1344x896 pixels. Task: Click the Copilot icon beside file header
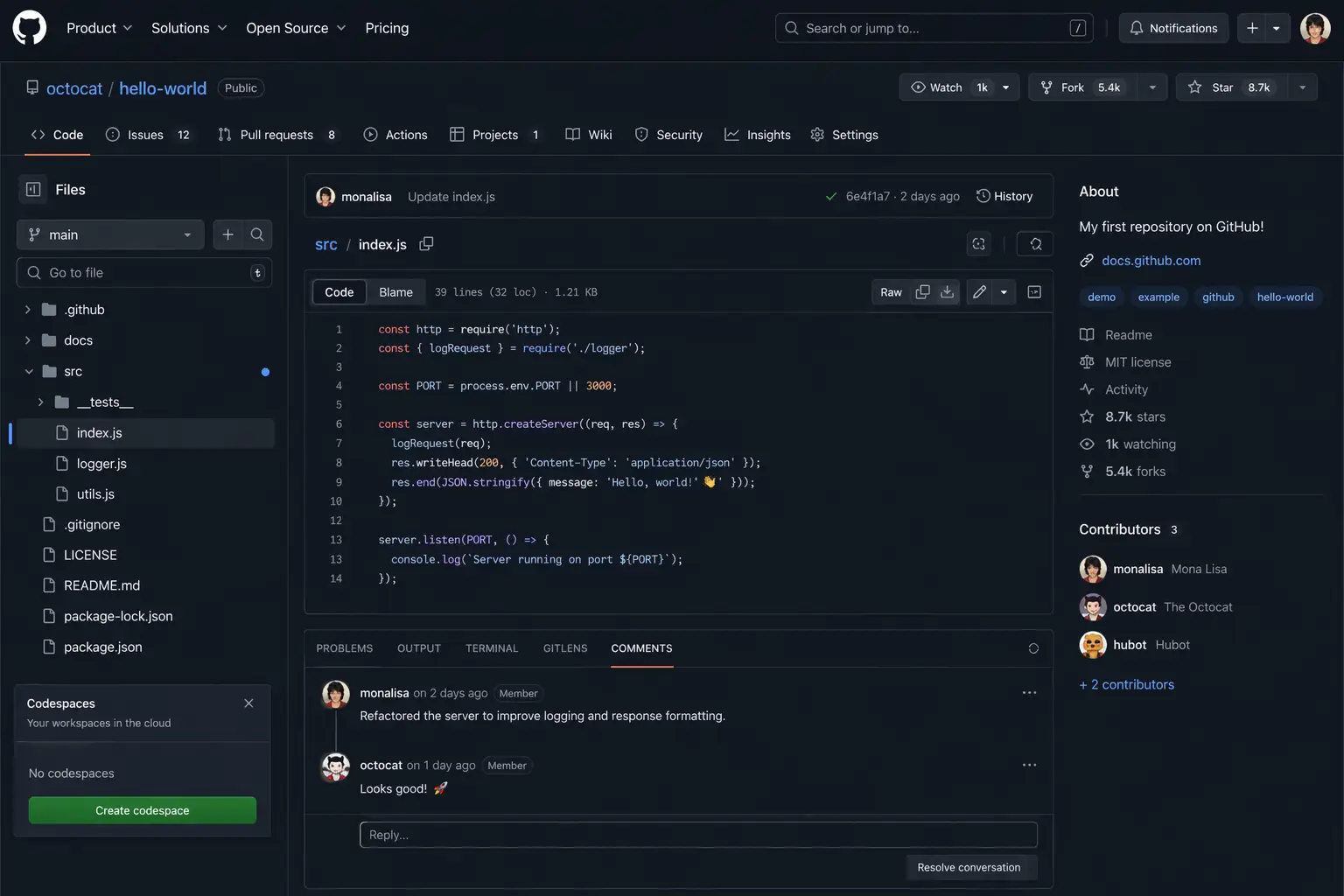[1035, 244]
